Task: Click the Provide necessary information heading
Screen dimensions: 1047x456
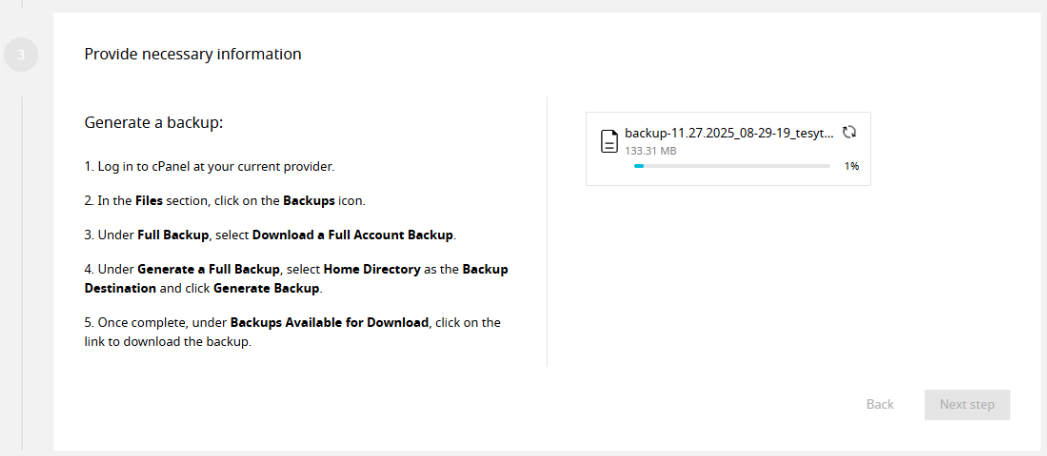Action: tap(193, 54)
